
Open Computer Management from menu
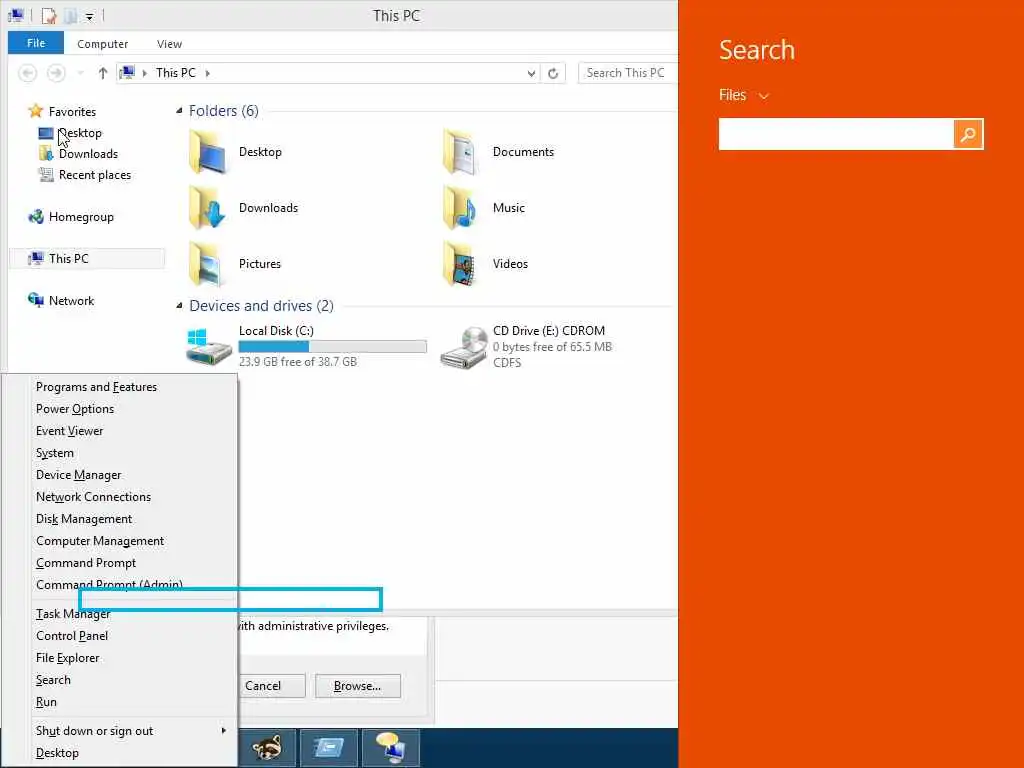pyautogui.click(x=100, y=541)
